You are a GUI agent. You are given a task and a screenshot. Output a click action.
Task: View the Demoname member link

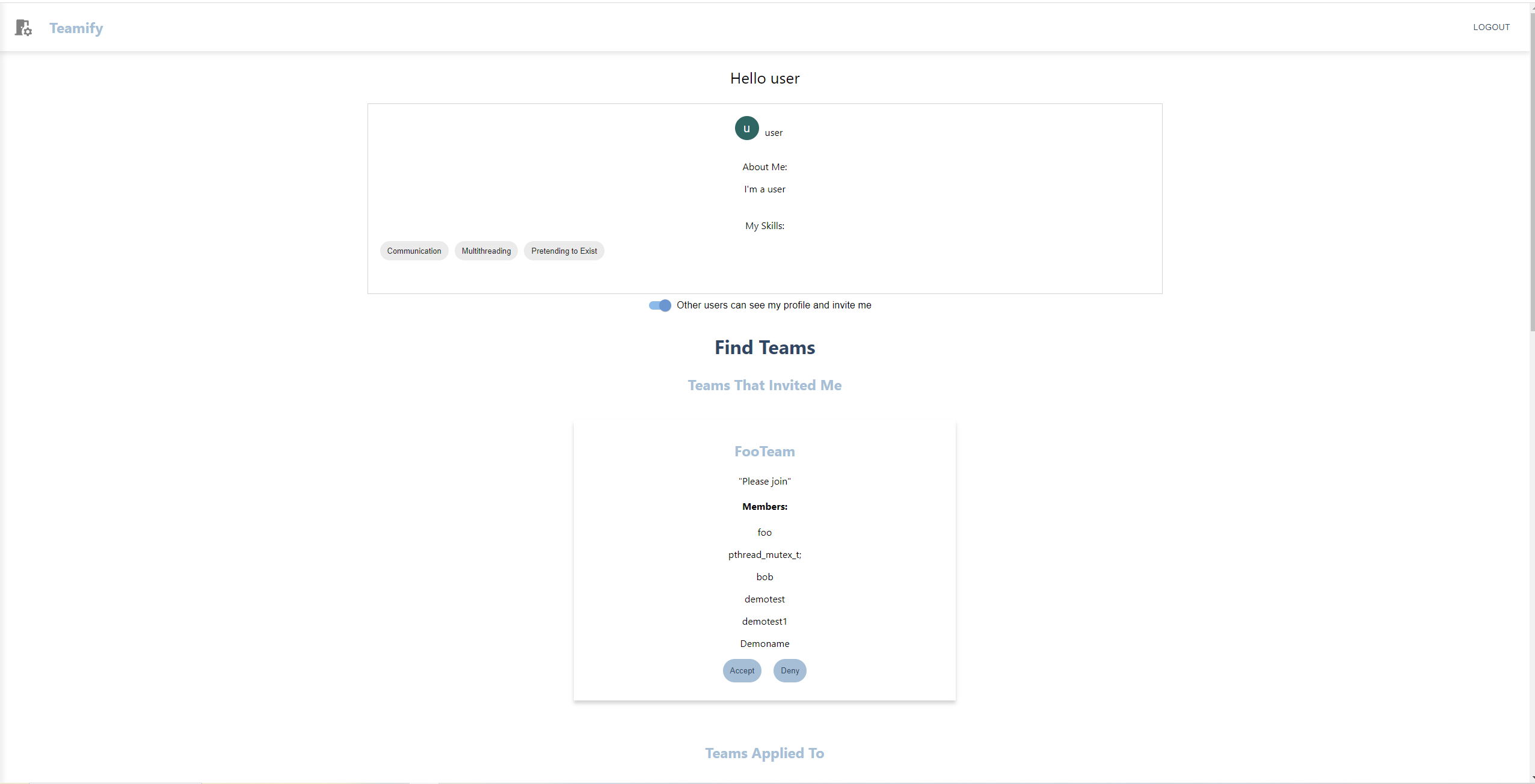click(x=764, y=643)
